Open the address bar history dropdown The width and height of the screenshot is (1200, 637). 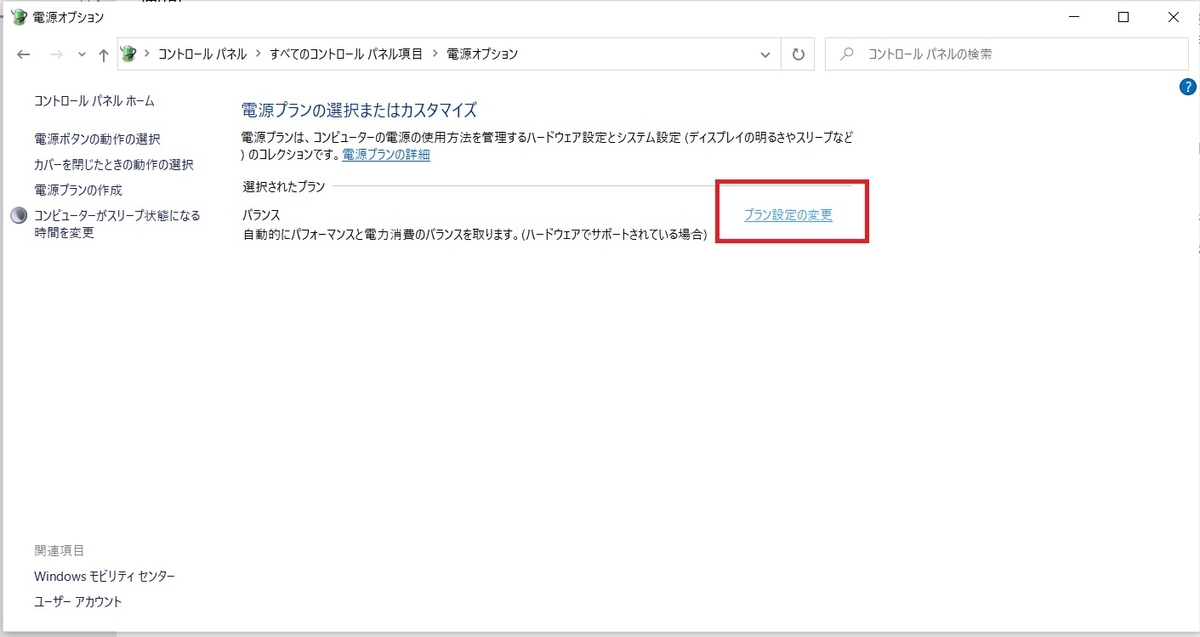pos(765,54)
